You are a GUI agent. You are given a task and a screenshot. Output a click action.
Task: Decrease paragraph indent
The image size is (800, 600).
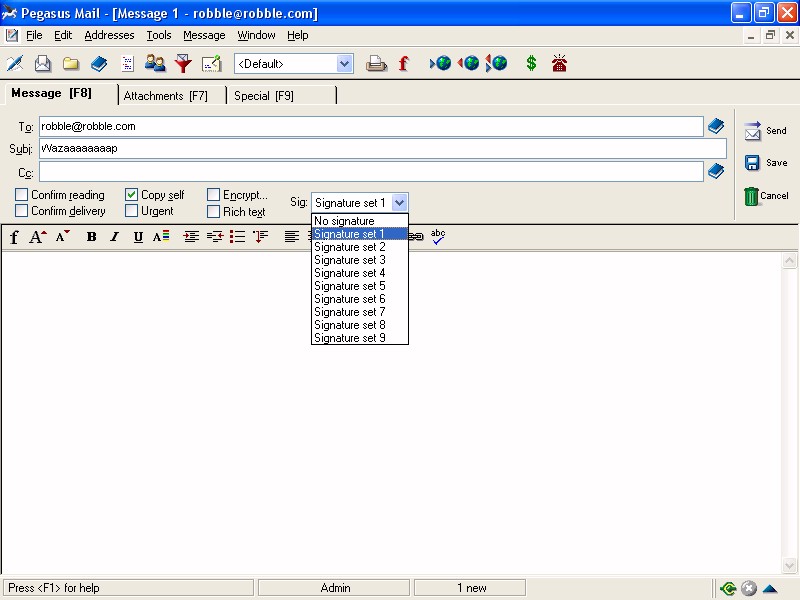point(215,237)
